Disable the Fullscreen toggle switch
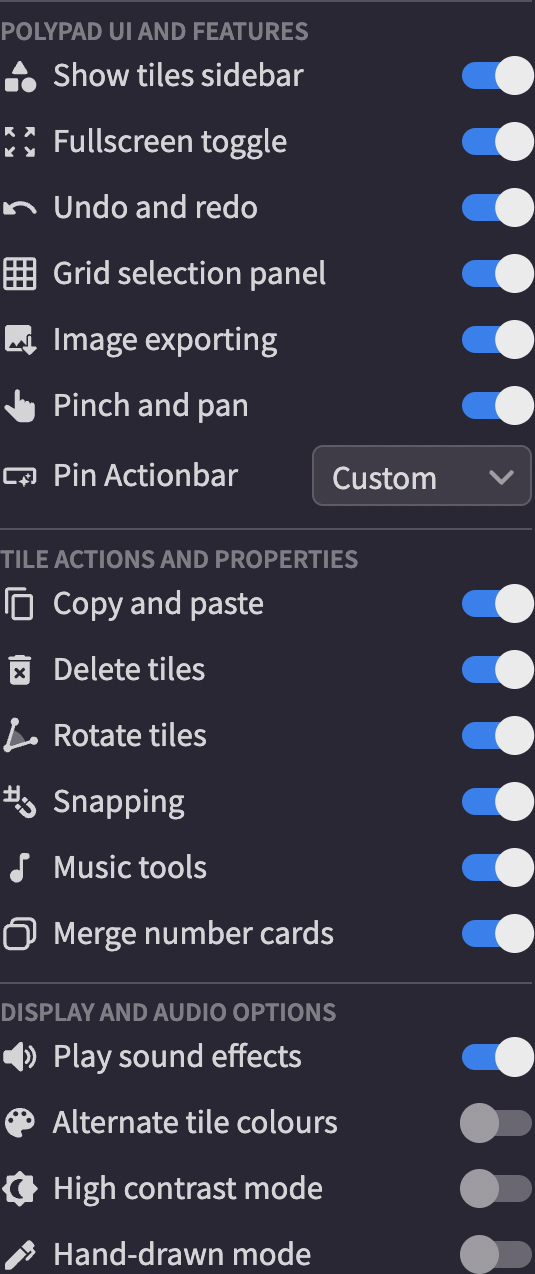 497,142
